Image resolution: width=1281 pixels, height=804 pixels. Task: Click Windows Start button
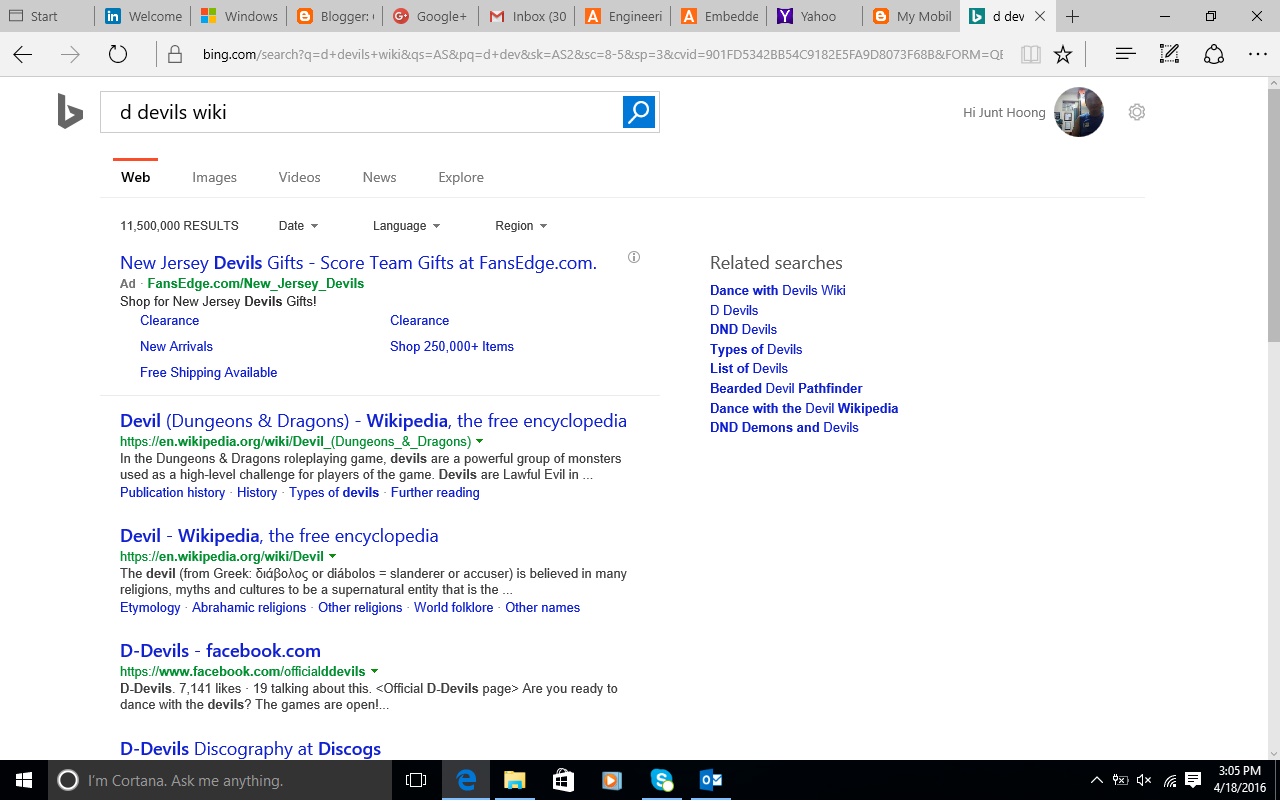tap(24, 780)
